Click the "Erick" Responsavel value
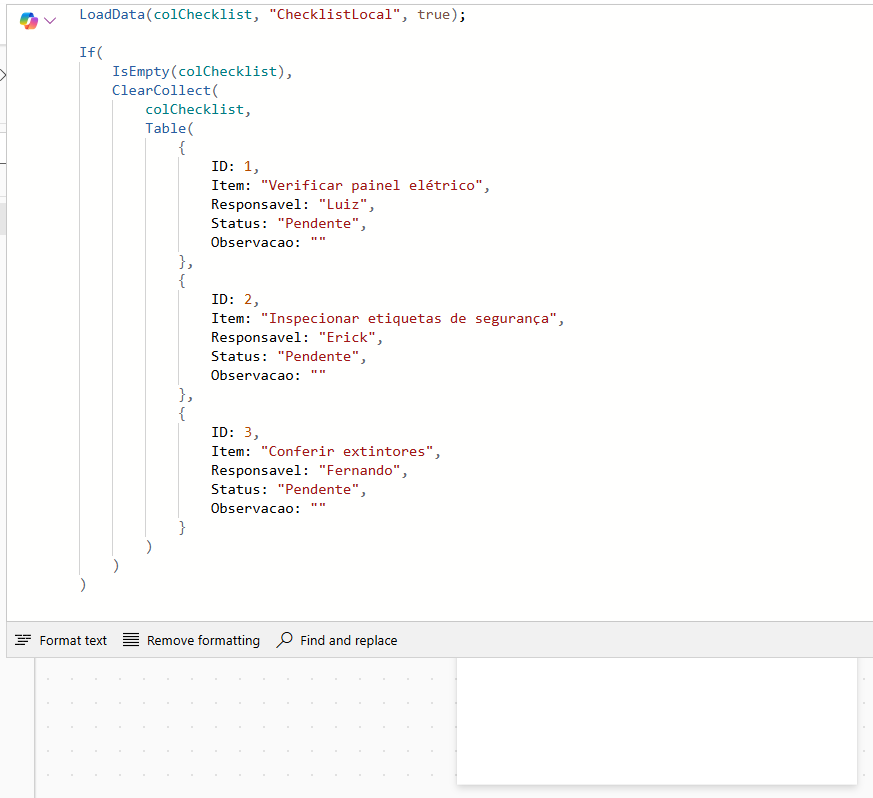873x798 pixels. tap(349, 337)
